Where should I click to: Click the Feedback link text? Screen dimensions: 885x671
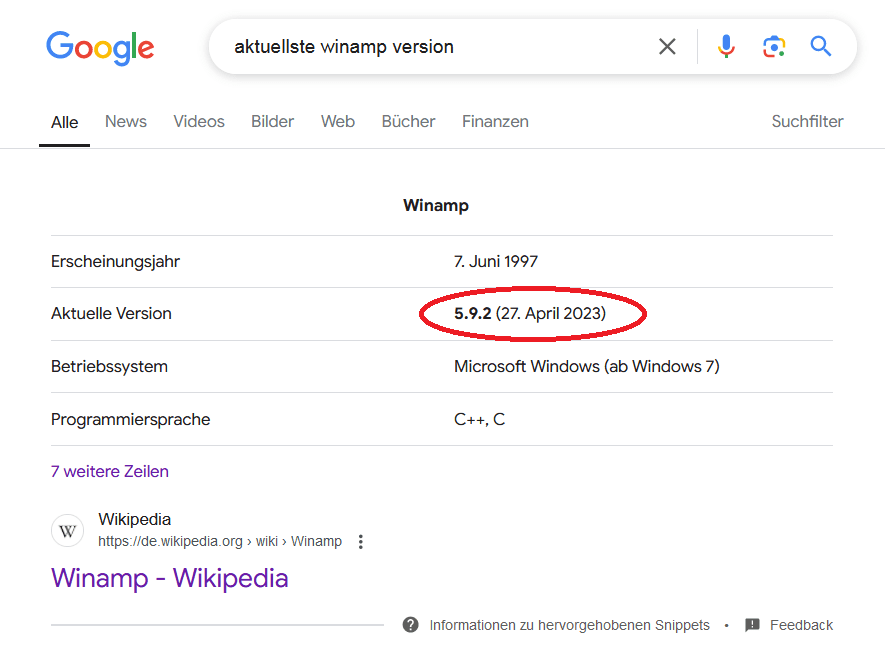pos(801,625)
